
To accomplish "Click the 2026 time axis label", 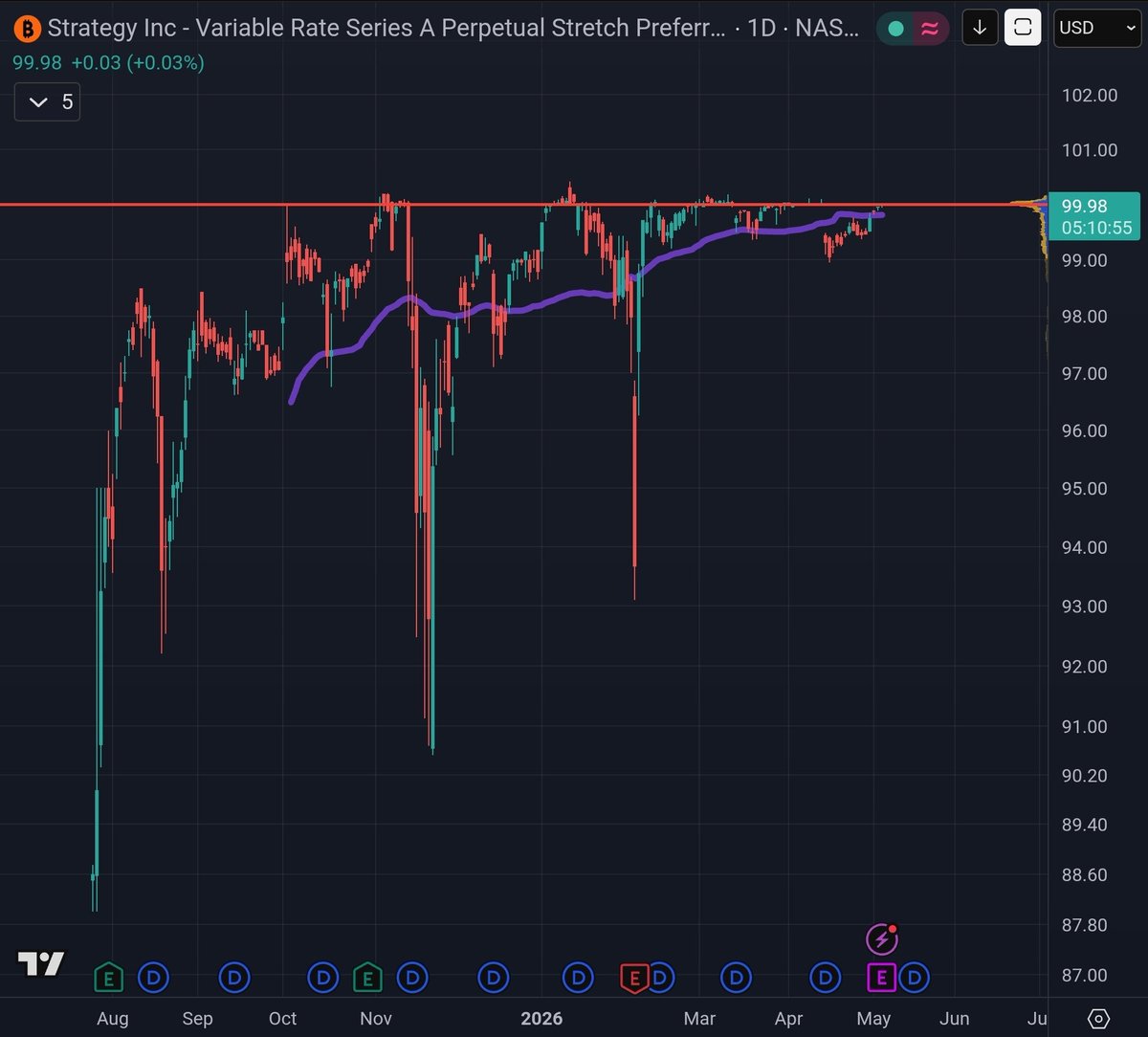I will coord(541,1018).
